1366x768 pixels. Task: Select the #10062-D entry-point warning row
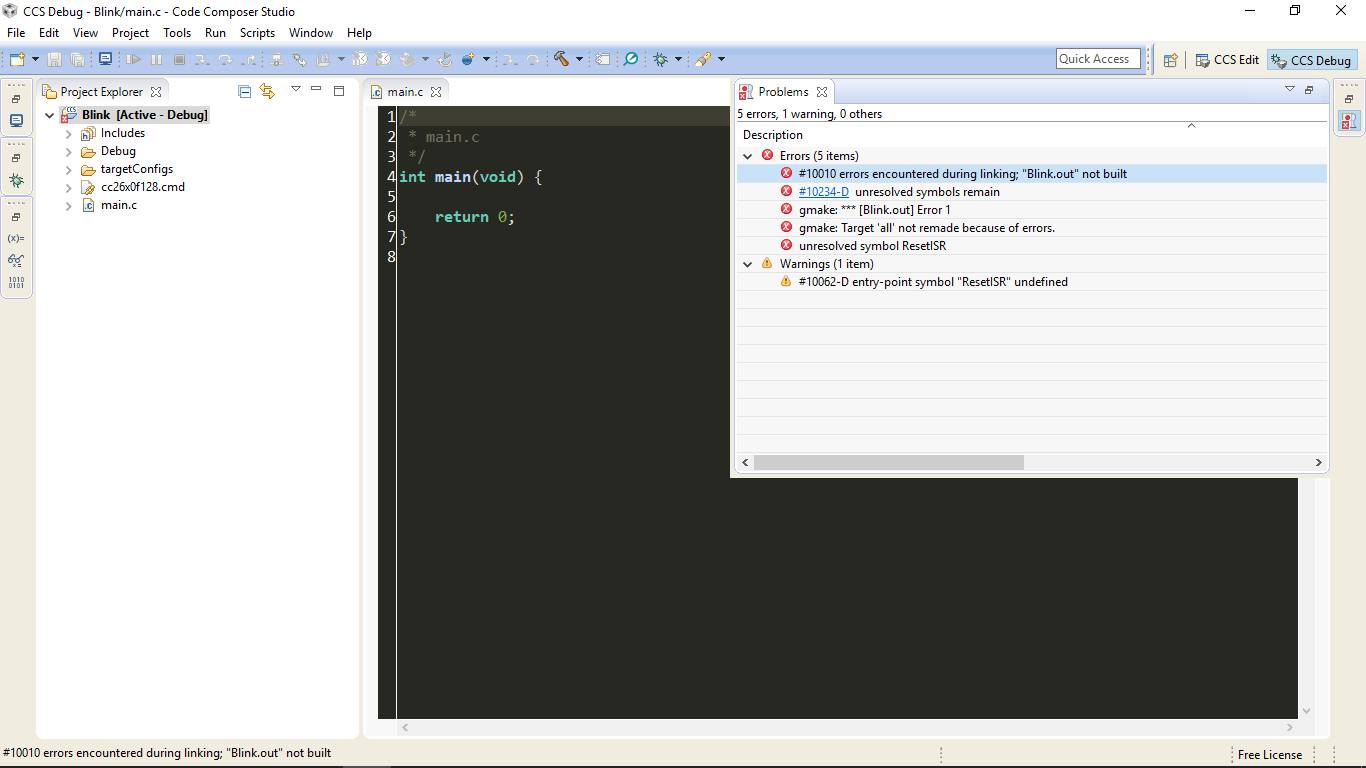click(x=933, y=282)
